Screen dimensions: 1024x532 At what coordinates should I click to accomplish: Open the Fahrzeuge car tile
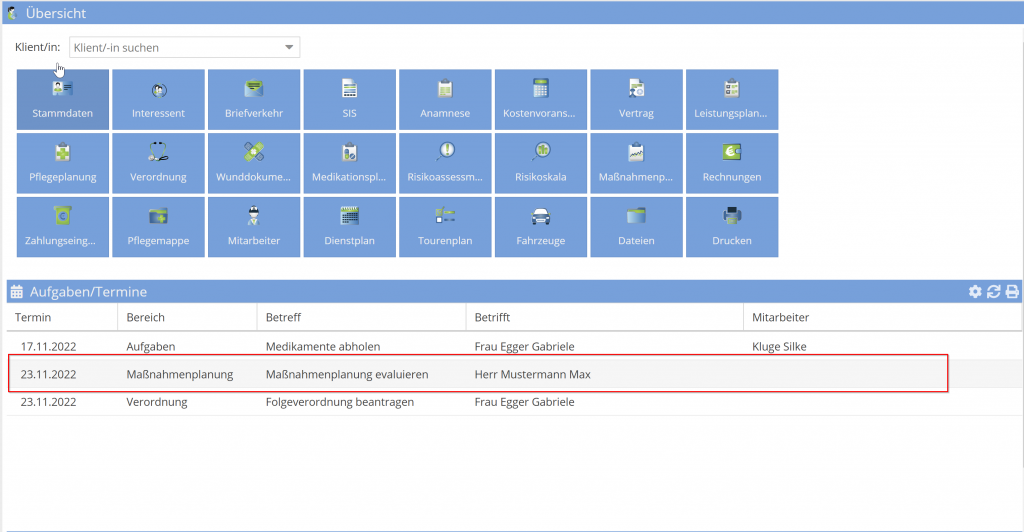(541, 227)
